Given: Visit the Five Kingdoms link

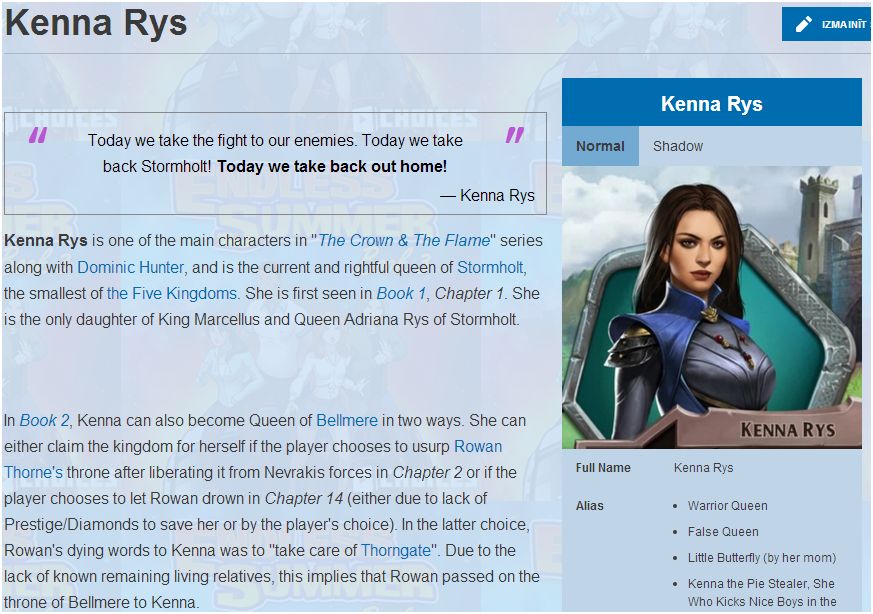Looking at the screenshot, I should [172, 293].
